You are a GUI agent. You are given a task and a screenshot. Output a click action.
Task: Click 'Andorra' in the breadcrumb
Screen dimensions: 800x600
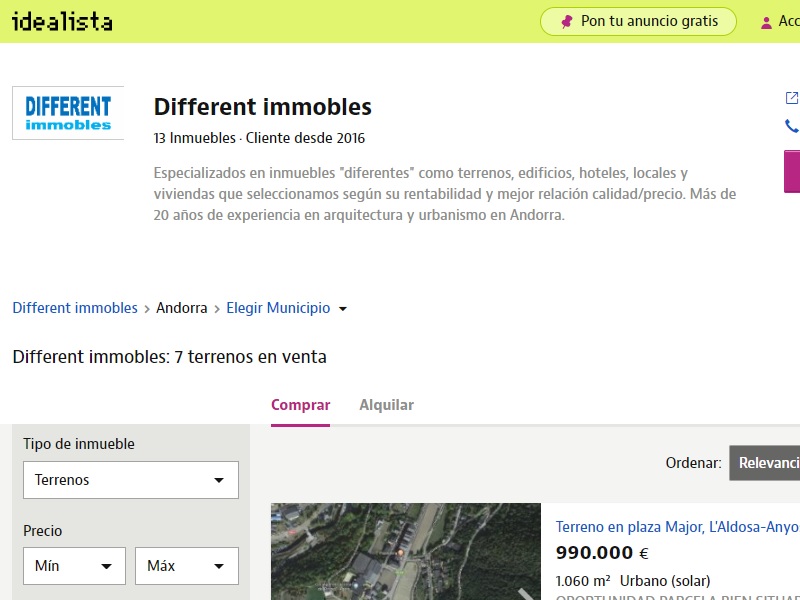coord(182,308)
